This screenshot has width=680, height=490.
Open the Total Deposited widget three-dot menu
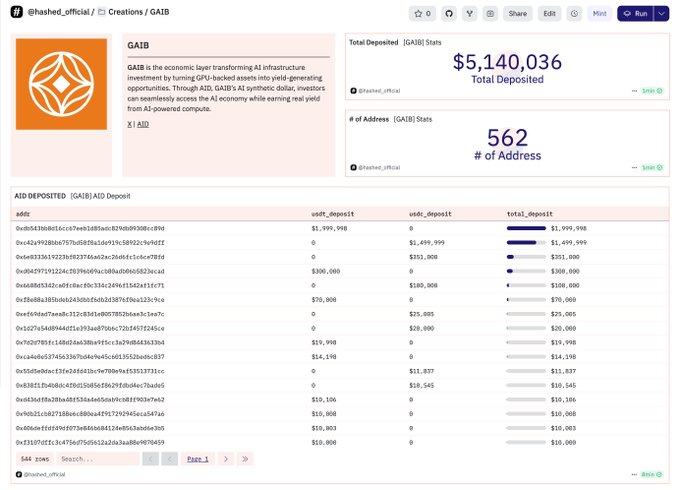click(x=634, y=90)
